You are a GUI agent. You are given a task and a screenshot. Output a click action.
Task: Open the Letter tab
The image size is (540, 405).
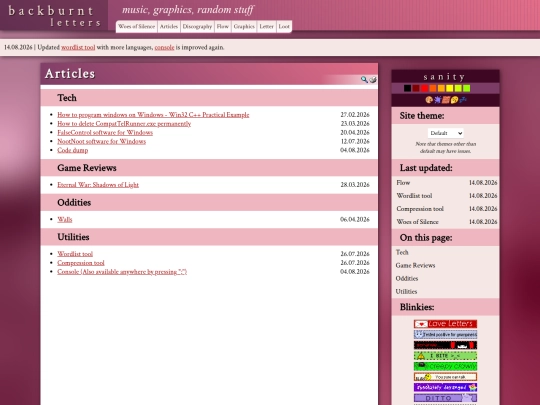[267, 27]
